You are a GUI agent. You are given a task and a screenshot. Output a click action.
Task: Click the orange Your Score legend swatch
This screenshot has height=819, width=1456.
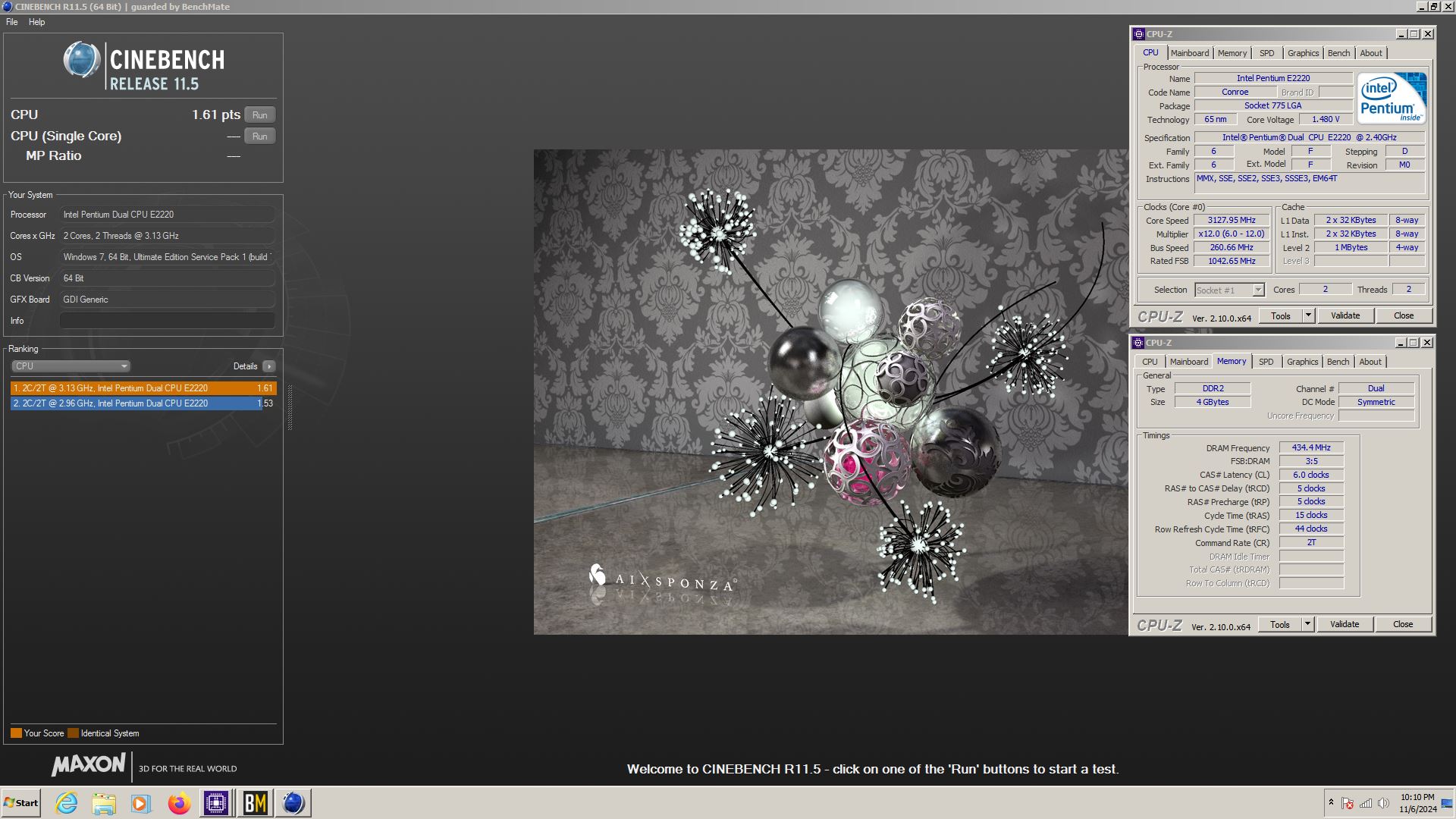coord(16,733)
